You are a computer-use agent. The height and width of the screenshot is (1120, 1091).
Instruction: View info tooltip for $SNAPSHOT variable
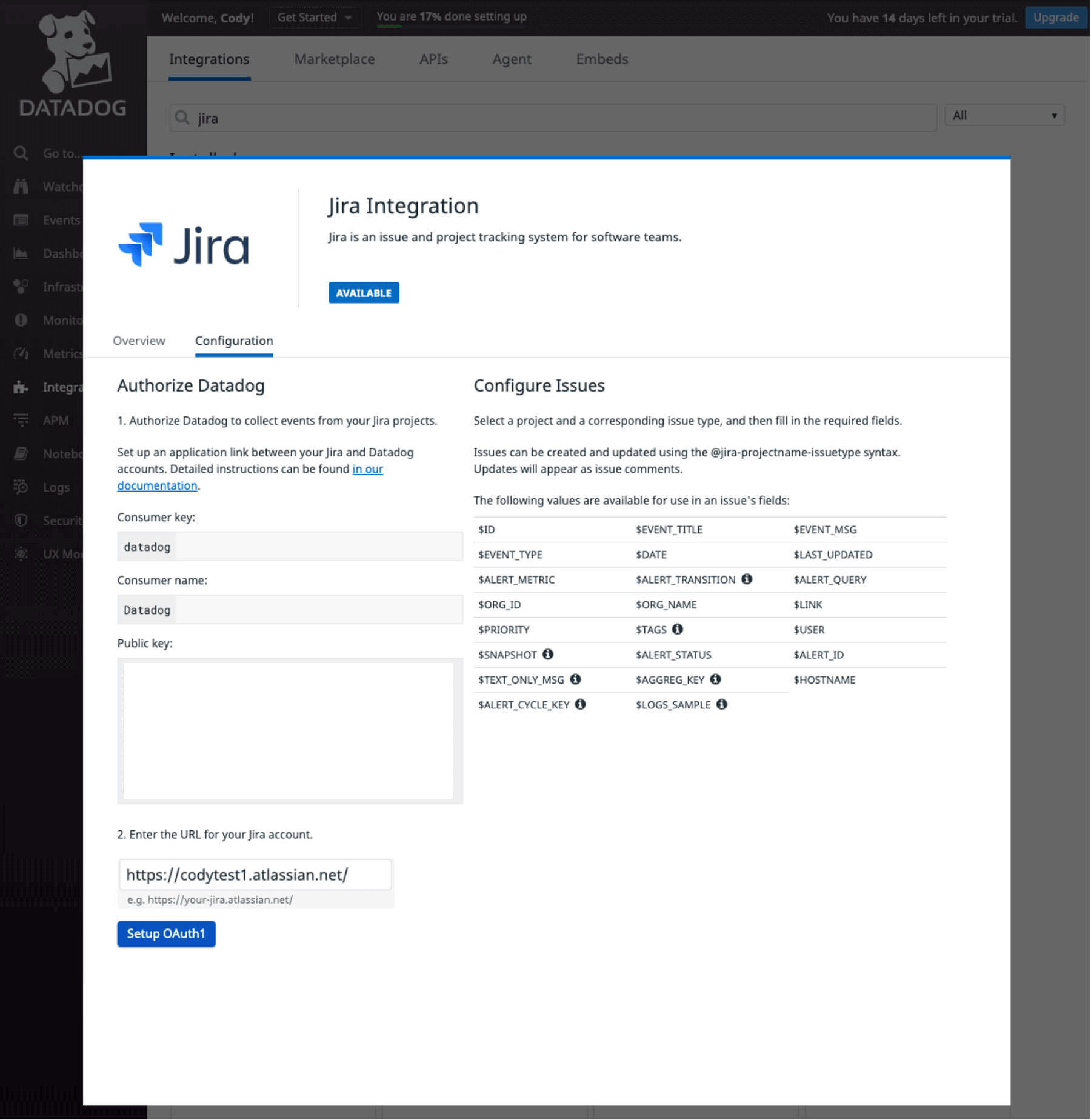point(548,654)
